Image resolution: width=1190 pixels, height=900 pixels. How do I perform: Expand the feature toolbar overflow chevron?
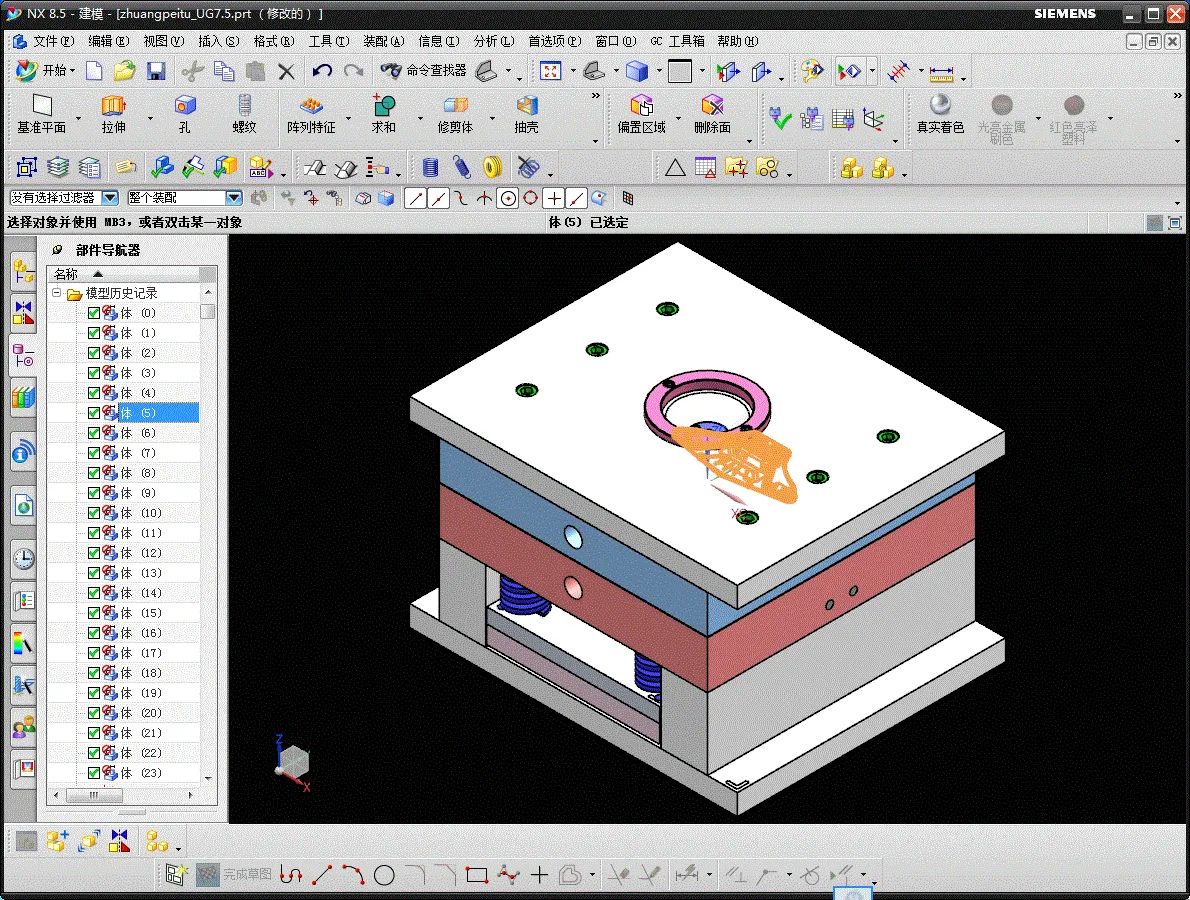596,96
